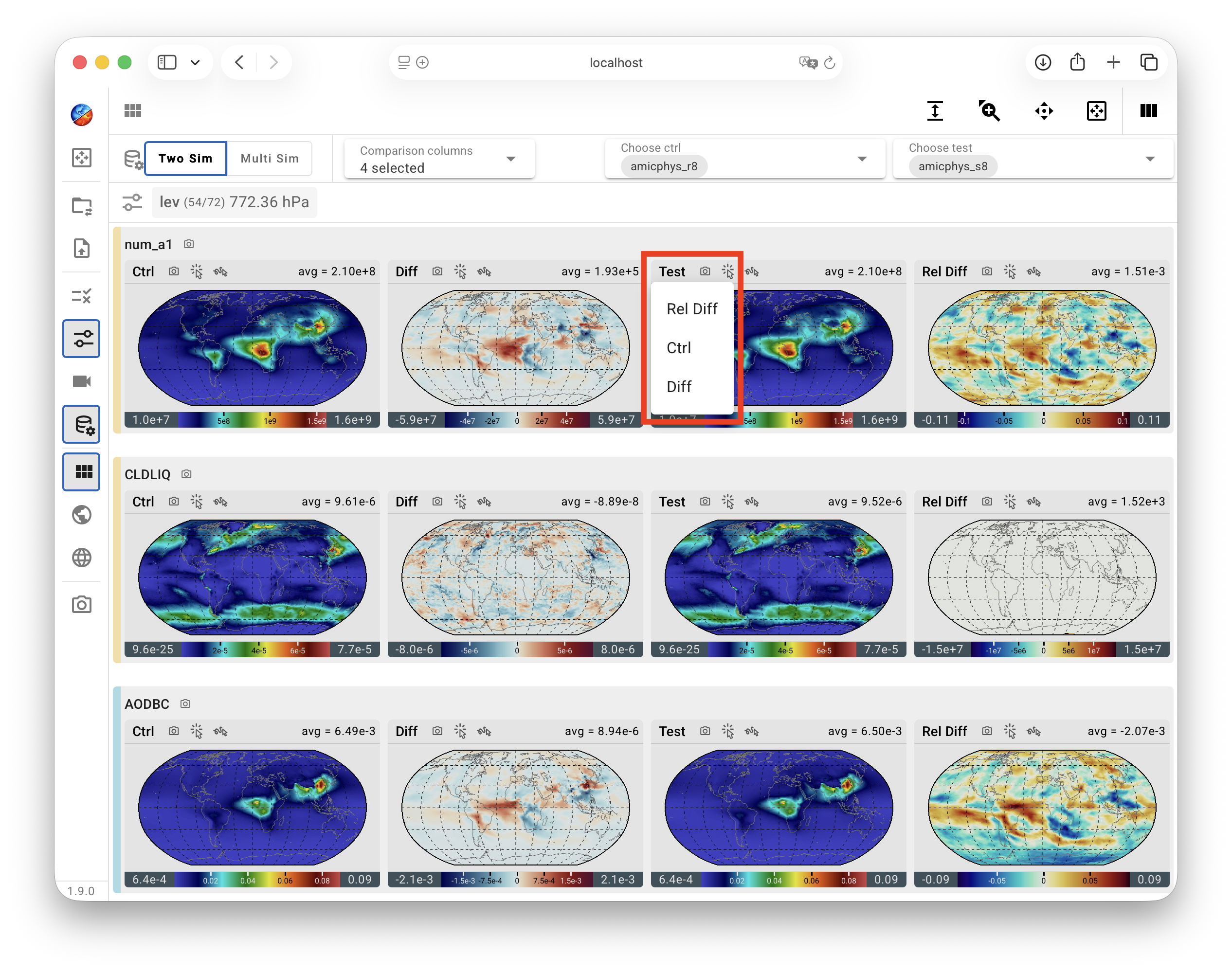The height and width of the screenshot is (973, 1232).
Task: Toggle the sidebar grid view button
Action: coord(81,472)
